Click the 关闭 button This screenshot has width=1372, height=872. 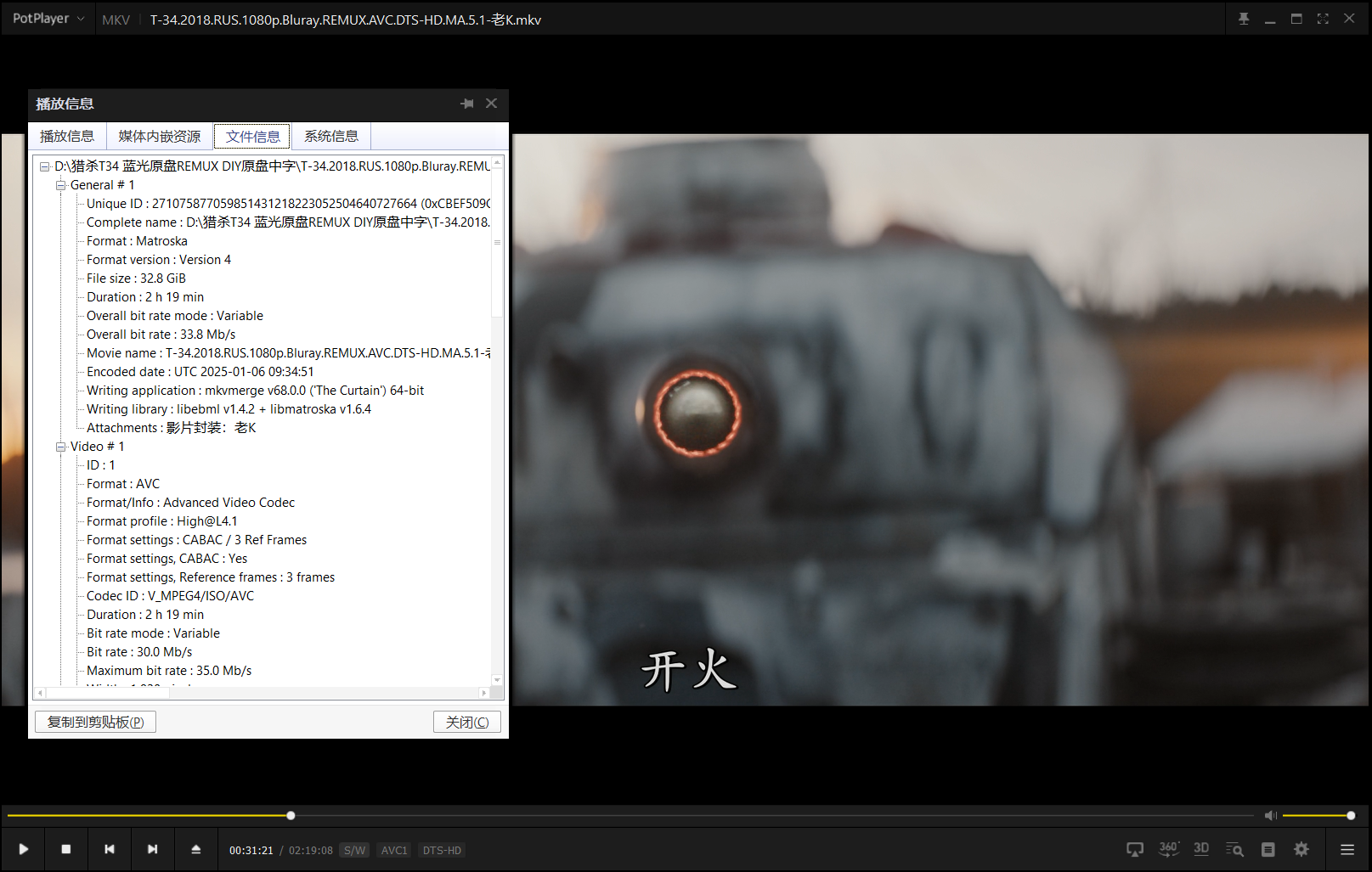[x=467, y=722]
